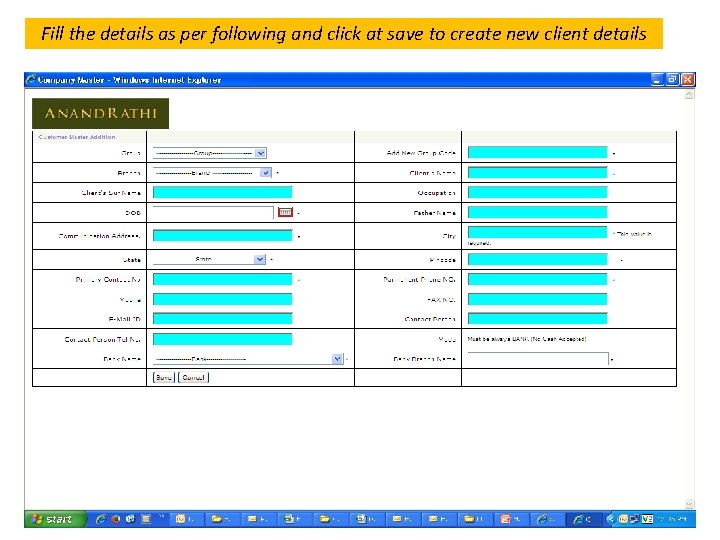This screenshot has height=540, width=720.
Task: Focus the FAX NO field
Action: pyautogui.click(x=537, y=299)
